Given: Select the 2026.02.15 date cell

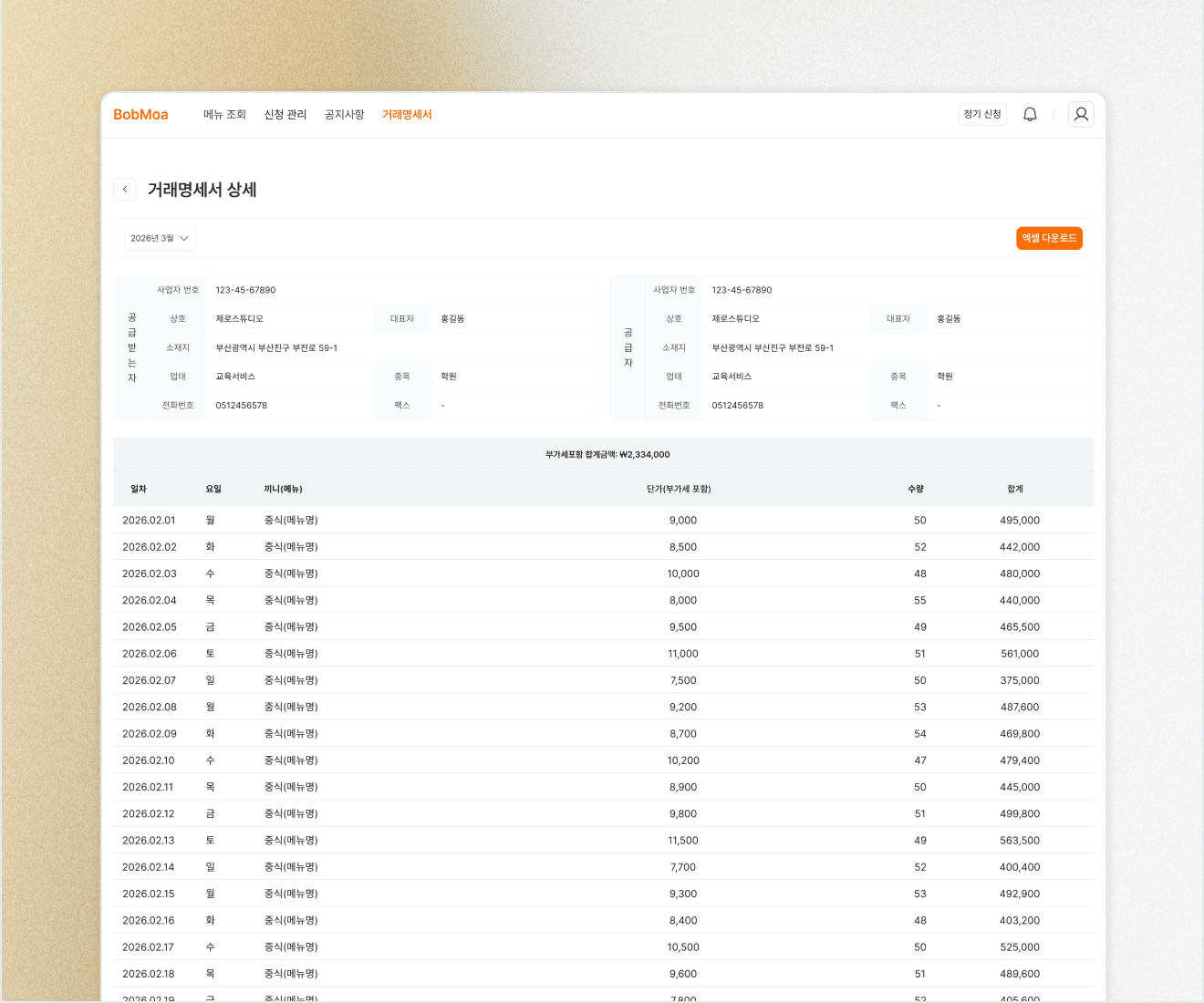Looking at the screenshot, I should pos(149,894).
